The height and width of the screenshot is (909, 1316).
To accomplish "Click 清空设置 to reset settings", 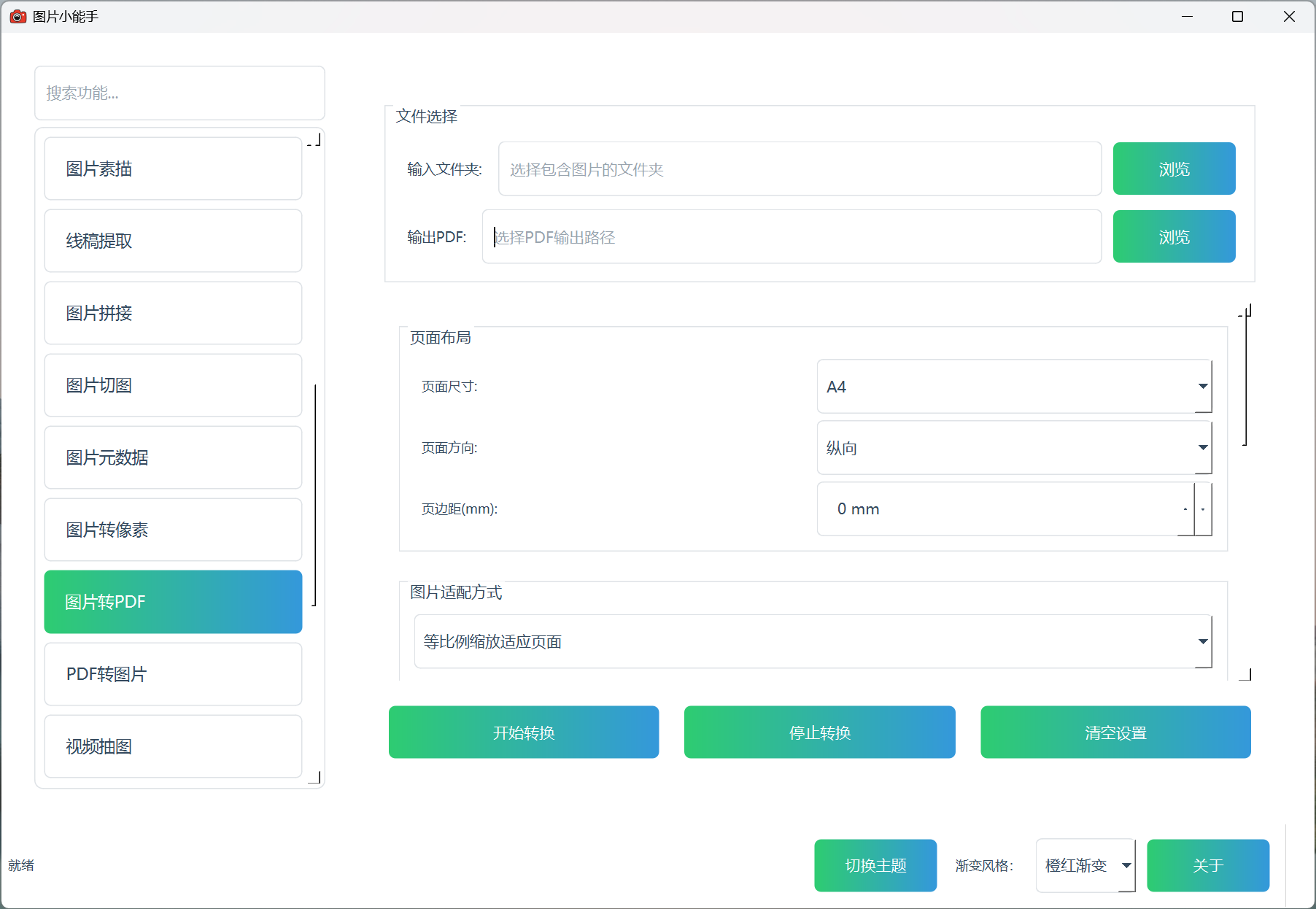I will (1115, 732).
